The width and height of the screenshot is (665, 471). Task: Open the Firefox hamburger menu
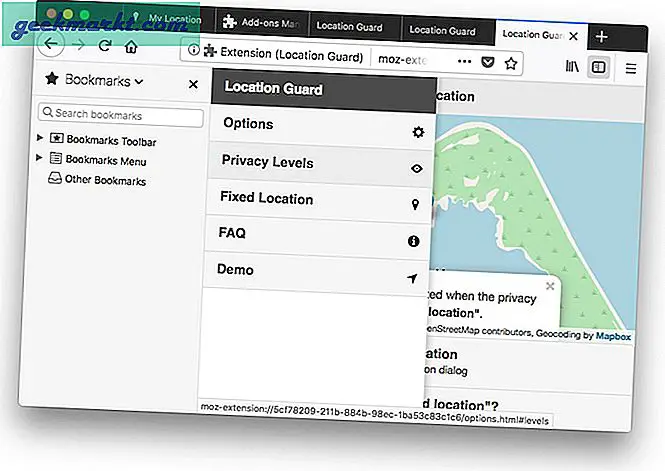(x=631, y=69)
